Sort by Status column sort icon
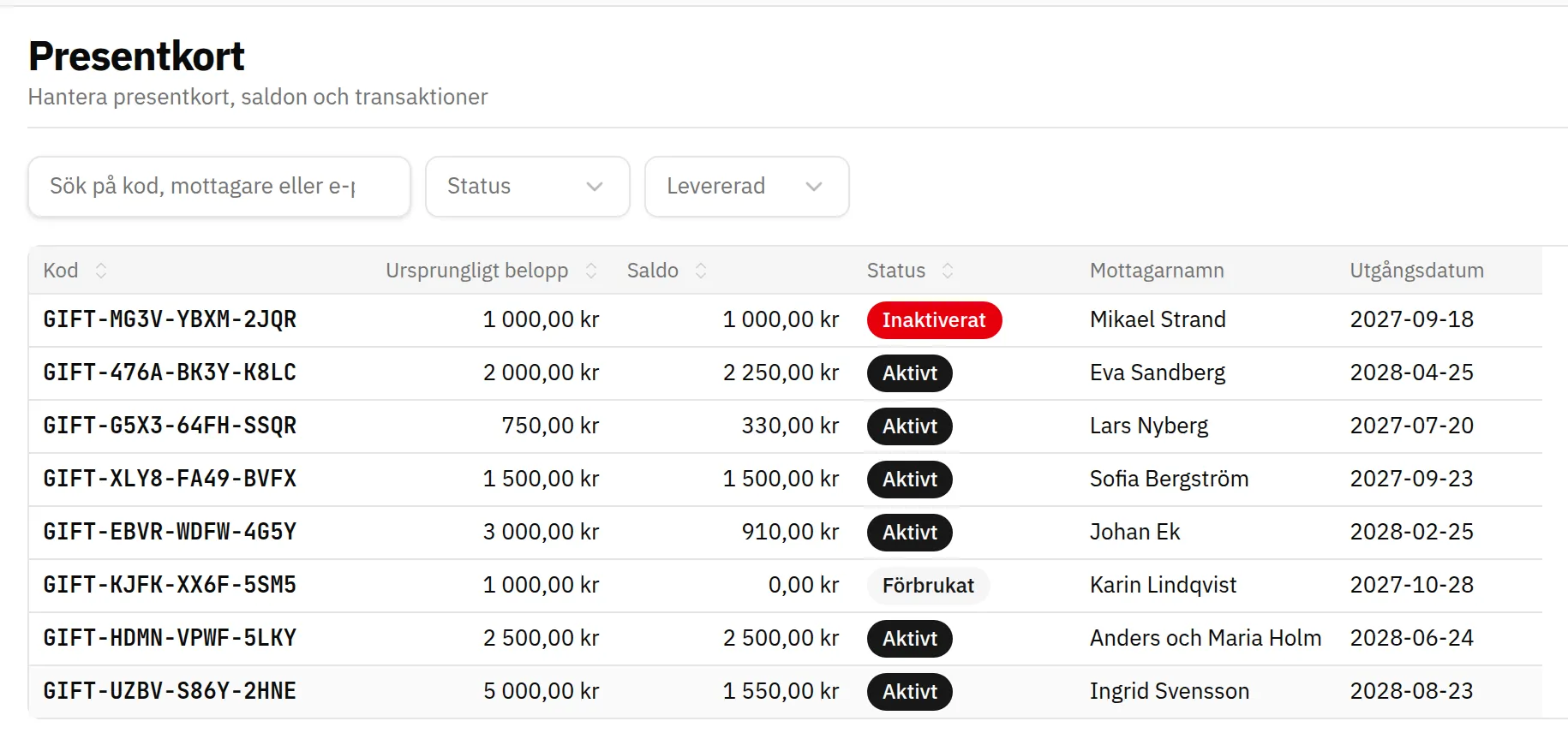 pyautogui.click(x=948, y=271)
